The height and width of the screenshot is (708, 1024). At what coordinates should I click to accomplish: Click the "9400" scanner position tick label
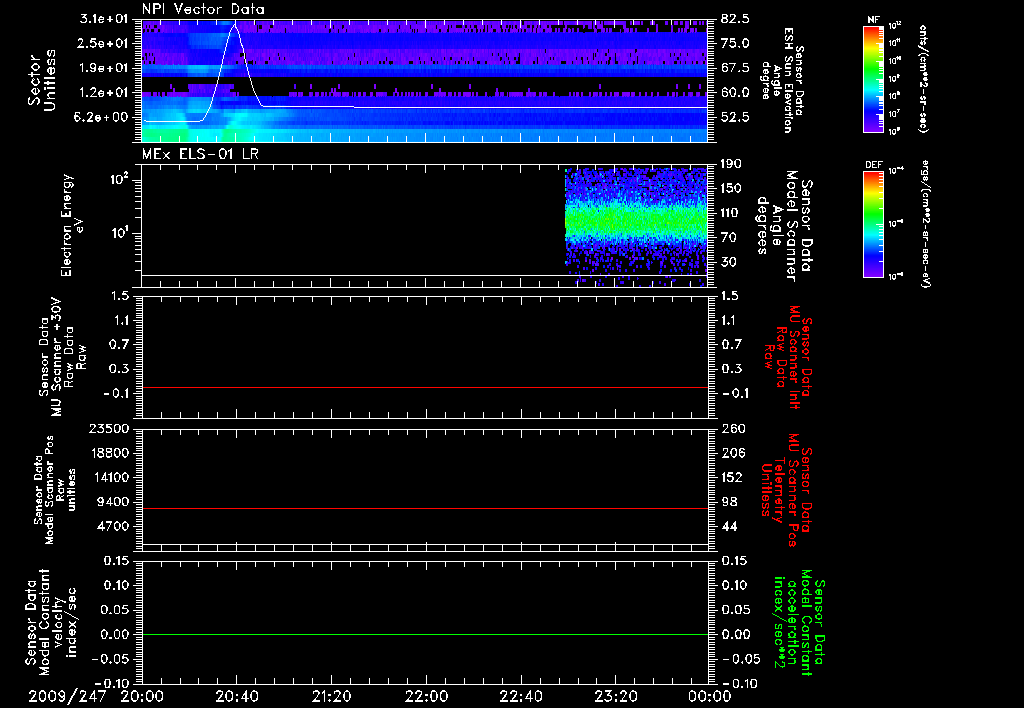[115, 502]
